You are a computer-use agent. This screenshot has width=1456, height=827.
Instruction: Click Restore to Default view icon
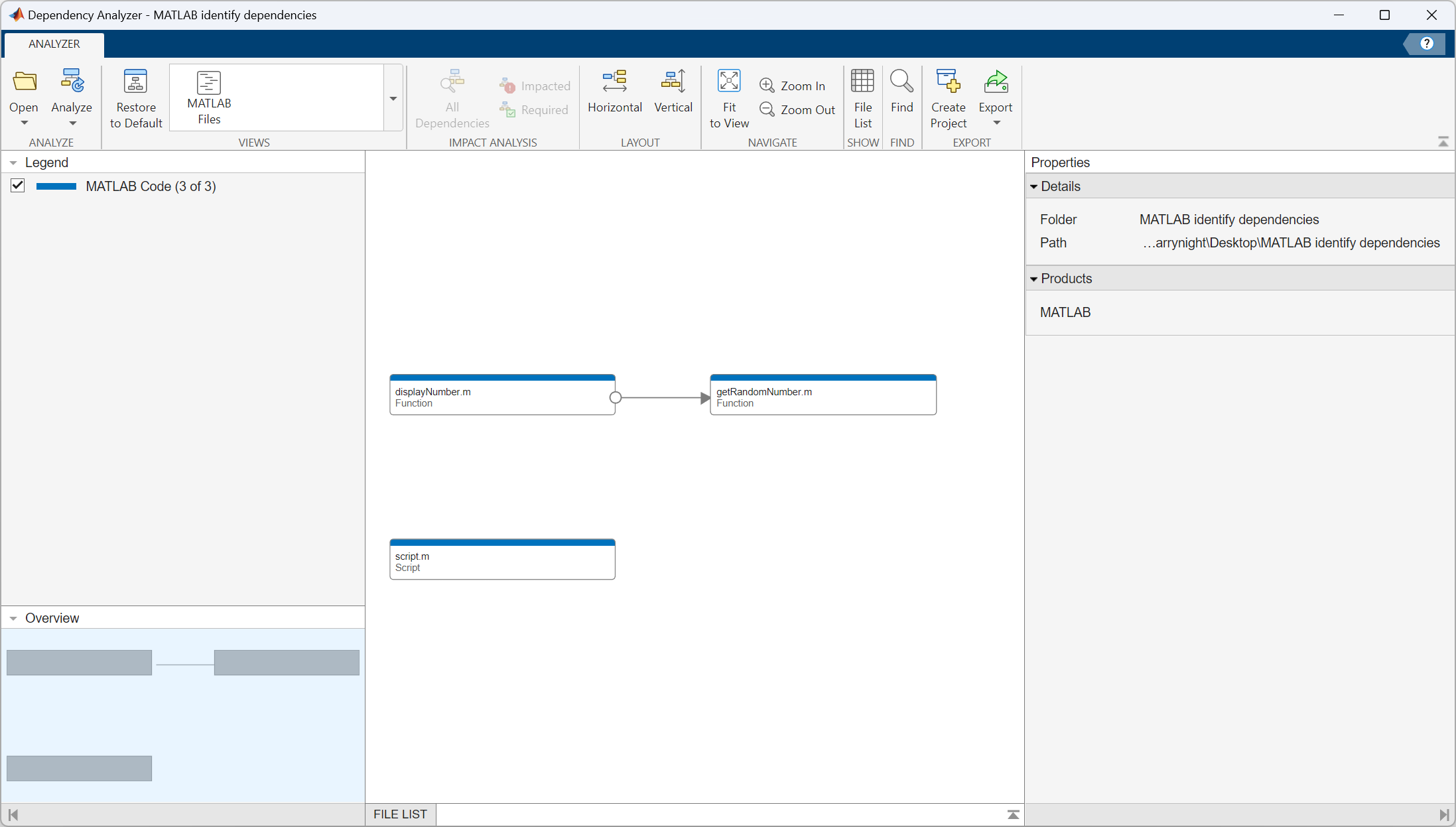pos(135,82)
